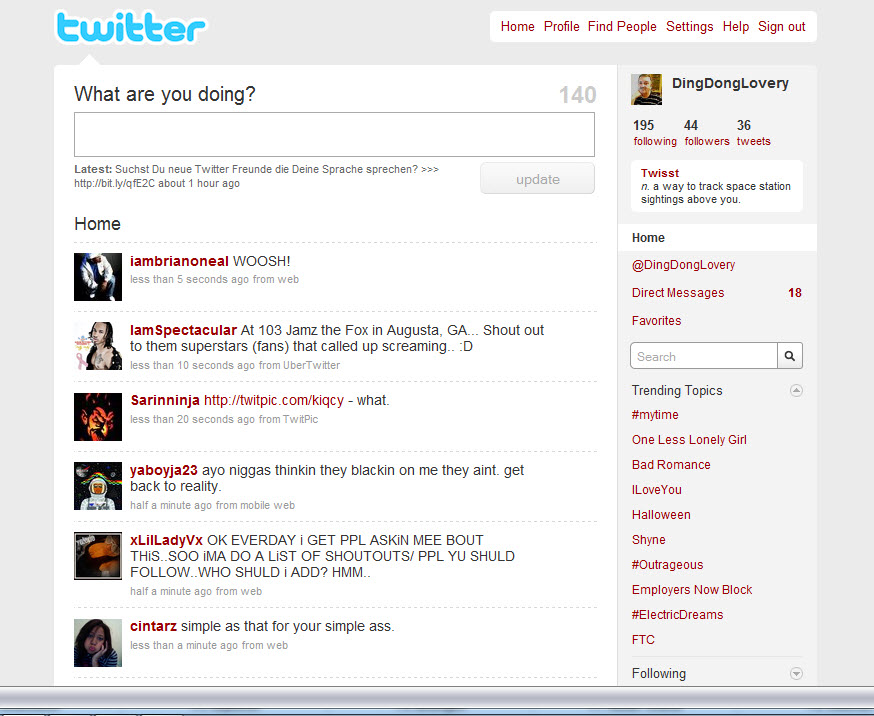The image size is (874, 716).
Task: Open xLilLadyVx username link
Action: coord(166,540)
